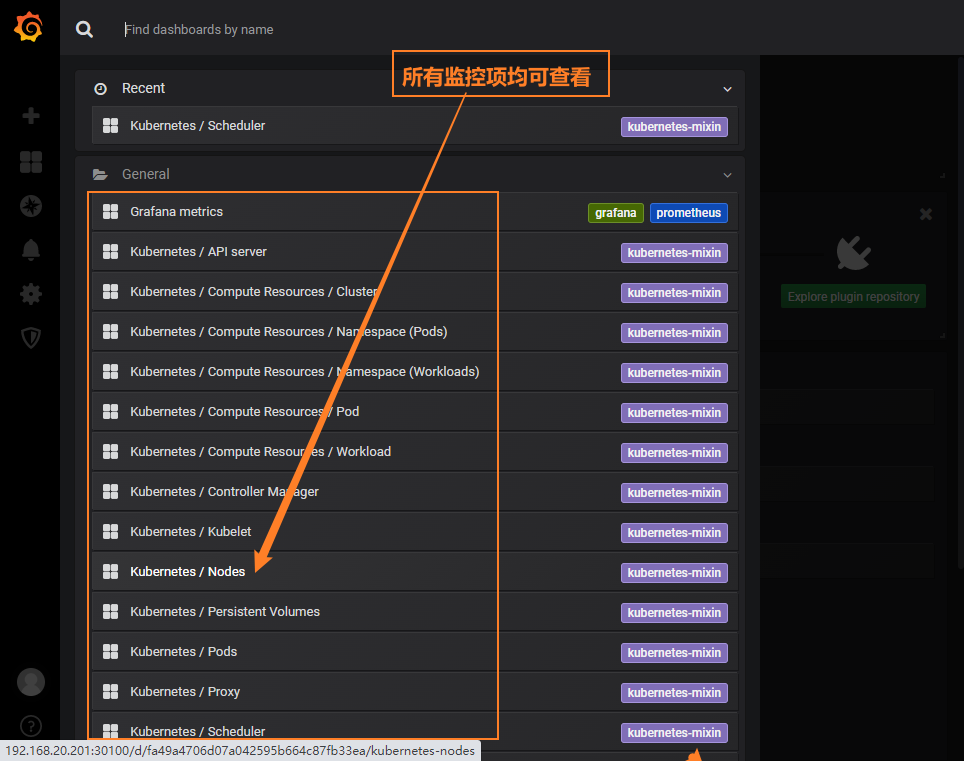
Task: Open the Create plus icon in sidebar
Action: tap(31, 116)
